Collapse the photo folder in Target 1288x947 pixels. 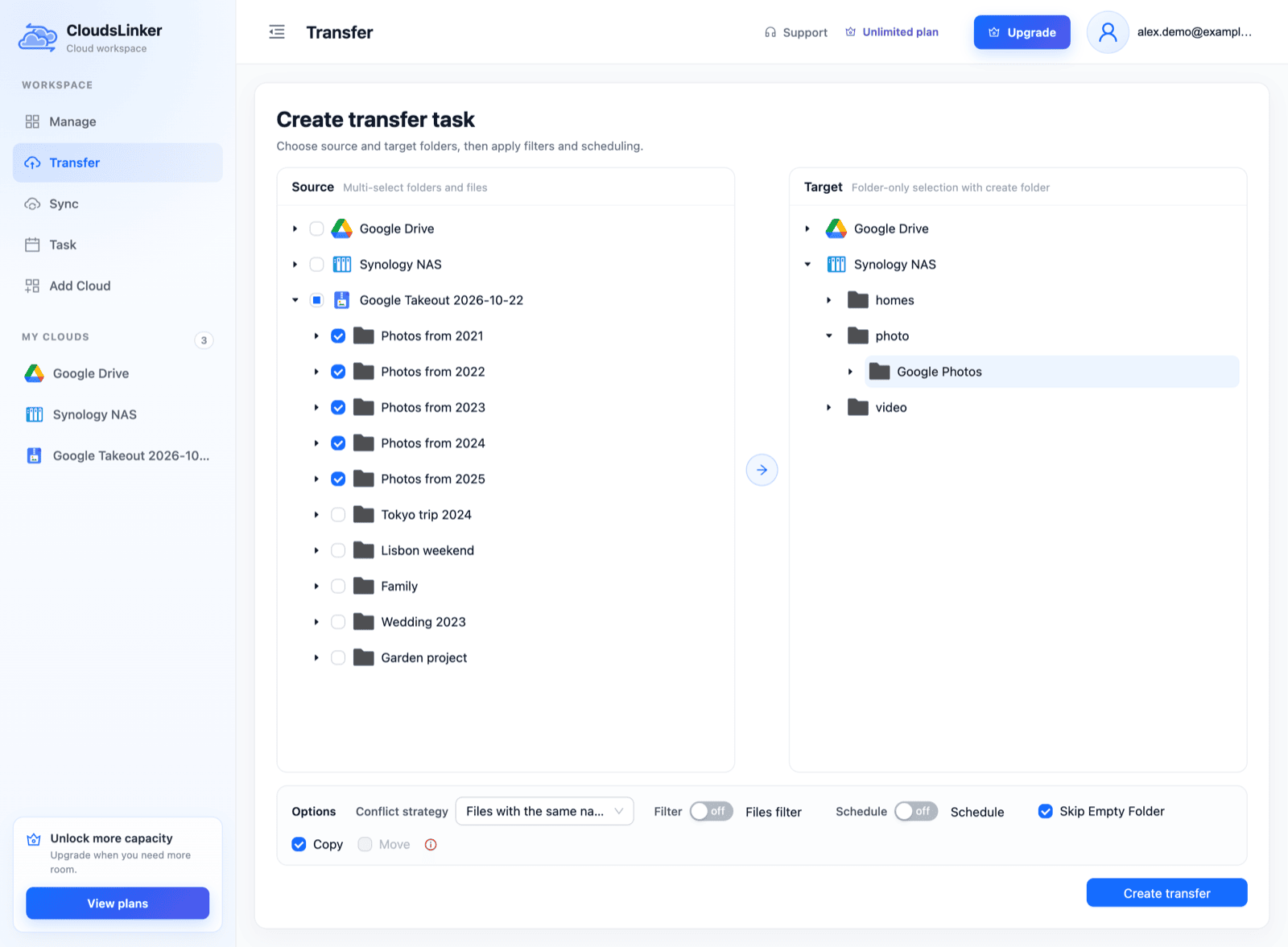tap(829, 336)
